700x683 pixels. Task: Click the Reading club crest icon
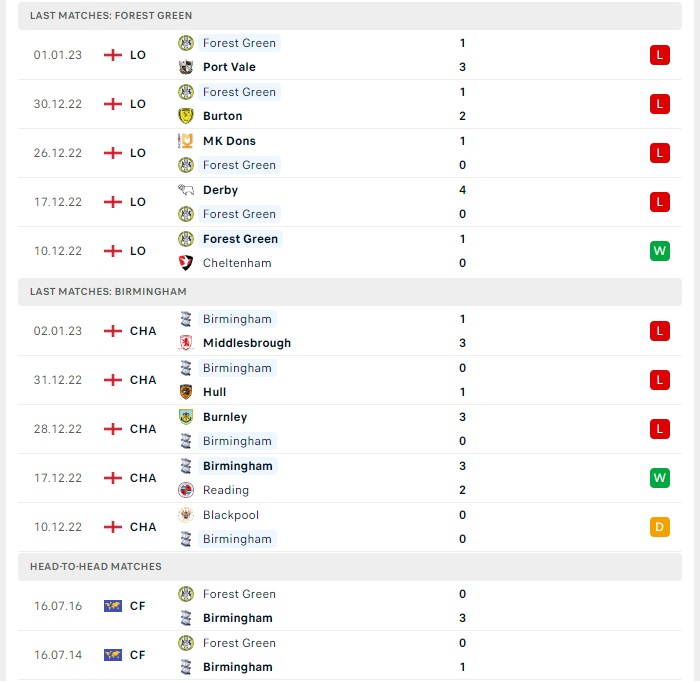point(186,490)
